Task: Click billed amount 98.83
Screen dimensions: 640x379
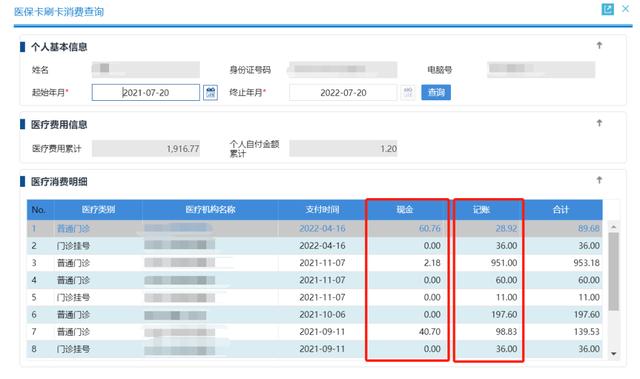Action: coord(507,332)
